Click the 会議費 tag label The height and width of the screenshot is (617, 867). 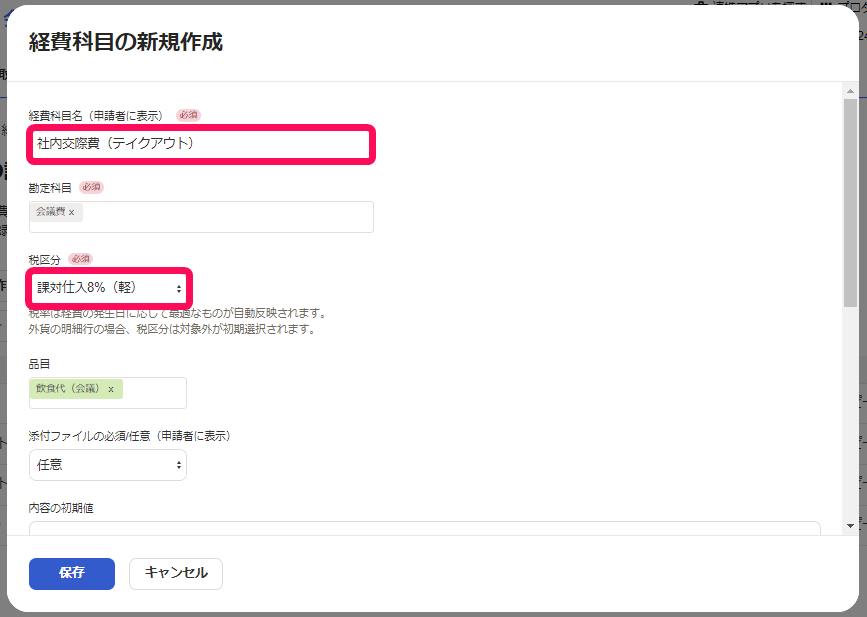[x=51, y=212]
